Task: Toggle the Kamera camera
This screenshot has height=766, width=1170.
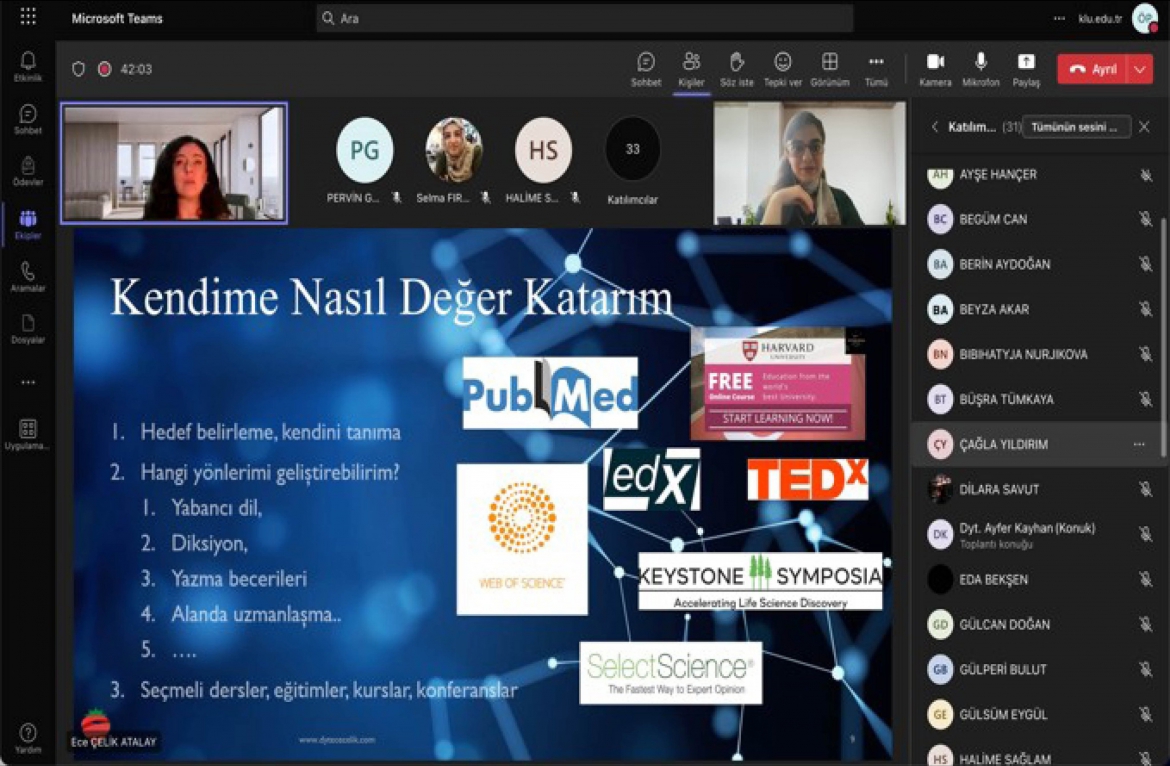Action: [935, 69]
